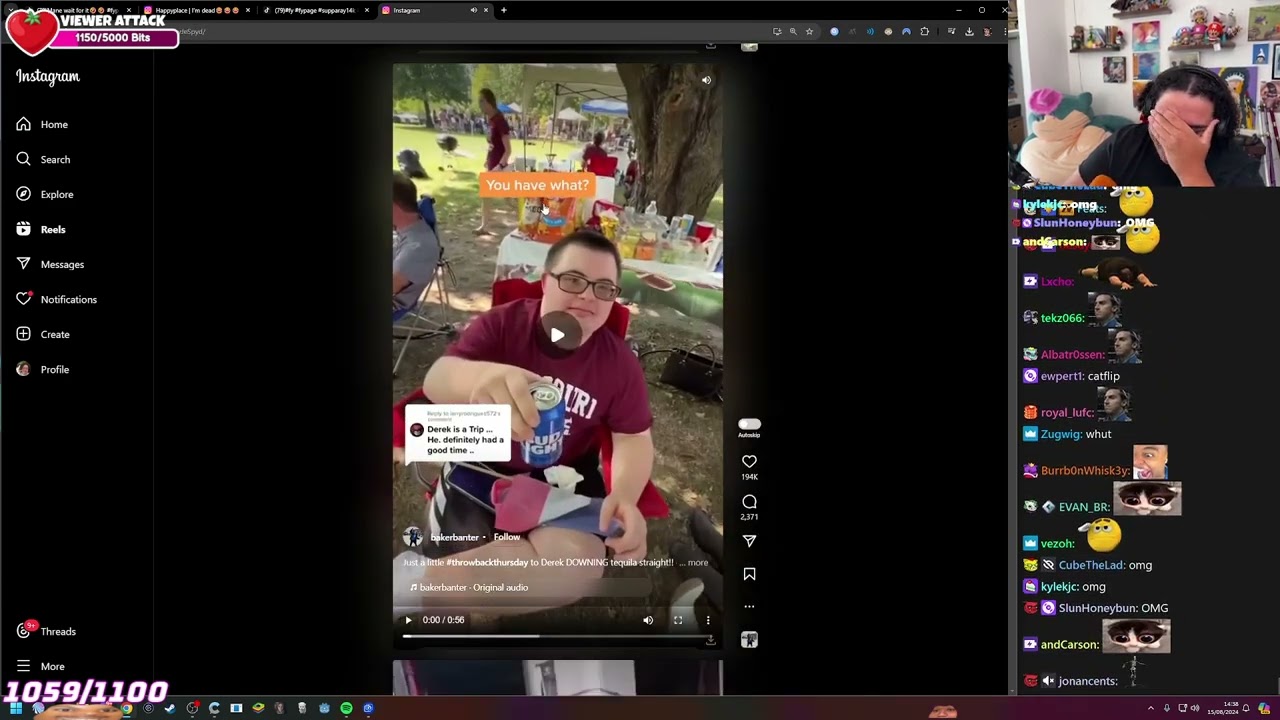Open reel options three-dot icon beside video

pos(749,606)
